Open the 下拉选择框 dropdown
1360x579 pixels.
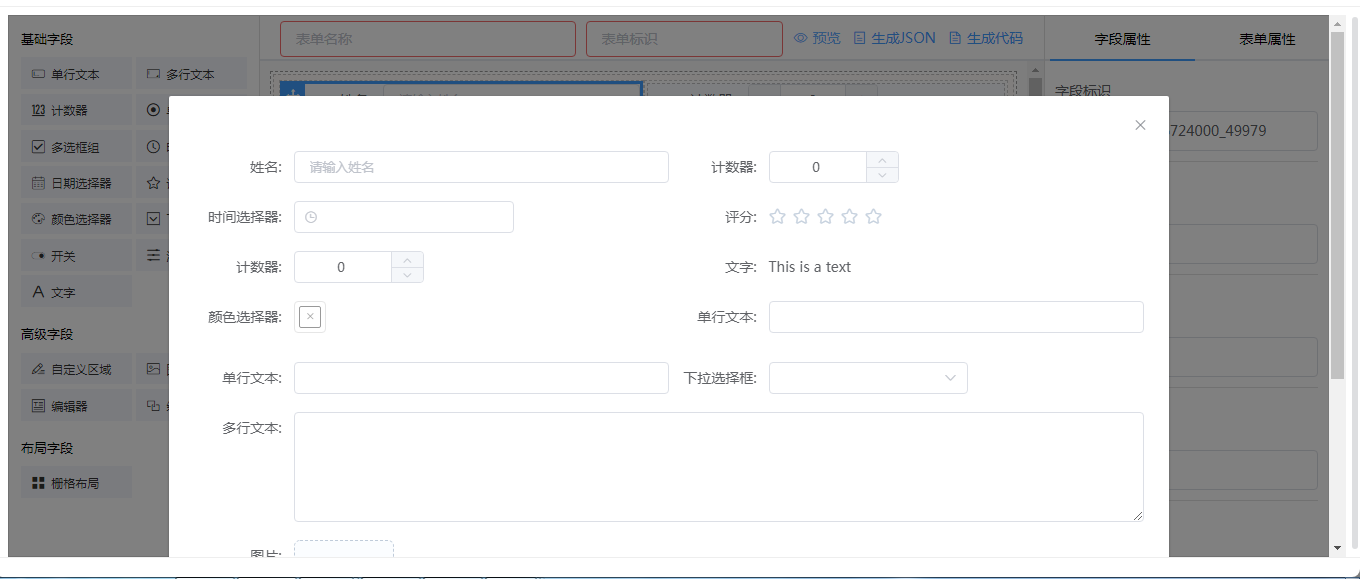pos(868,378)
